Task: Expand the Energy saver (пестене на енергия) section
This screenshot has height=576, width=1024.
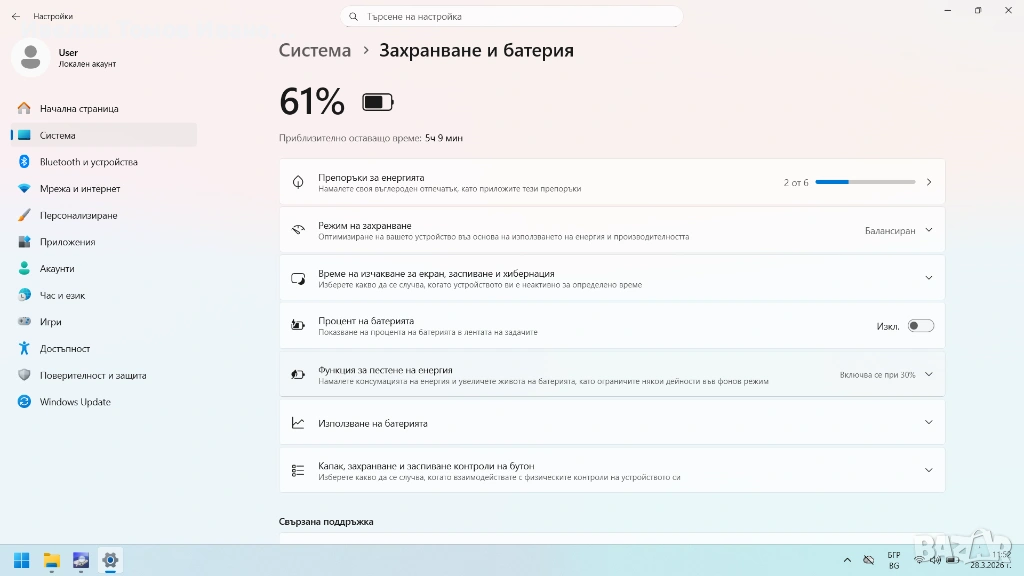Action: pos(928,374)
